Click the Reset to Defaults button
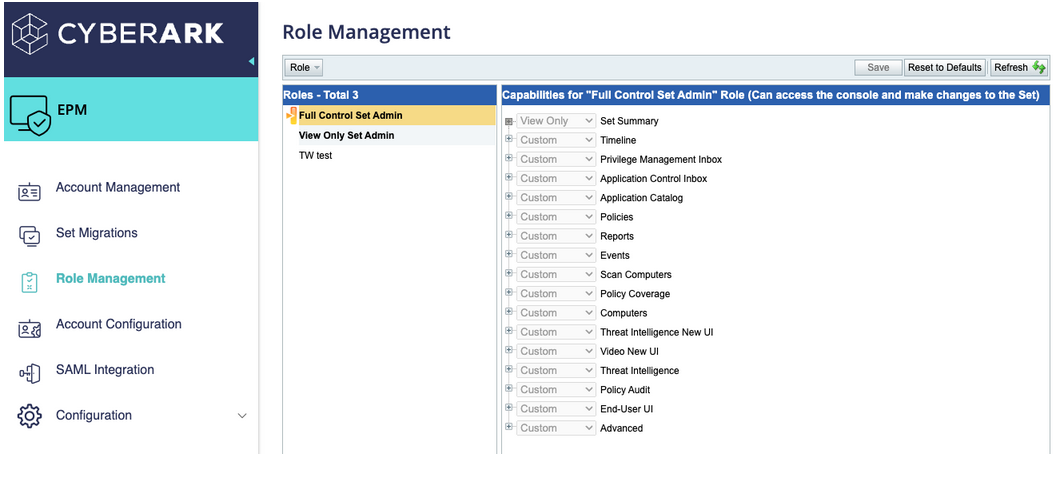Image resolution: width=1064 pixels, height=477 pixels. pos(944,67)
